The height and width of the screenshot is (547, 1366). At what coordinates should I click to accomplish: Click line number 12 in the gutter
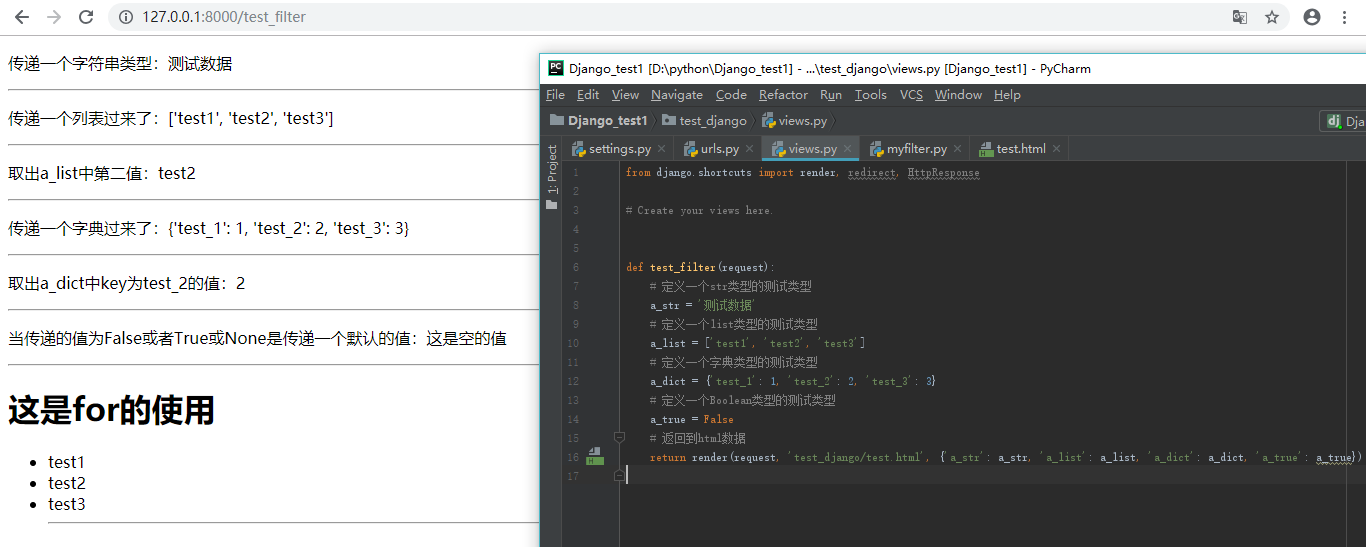point(573,381)
